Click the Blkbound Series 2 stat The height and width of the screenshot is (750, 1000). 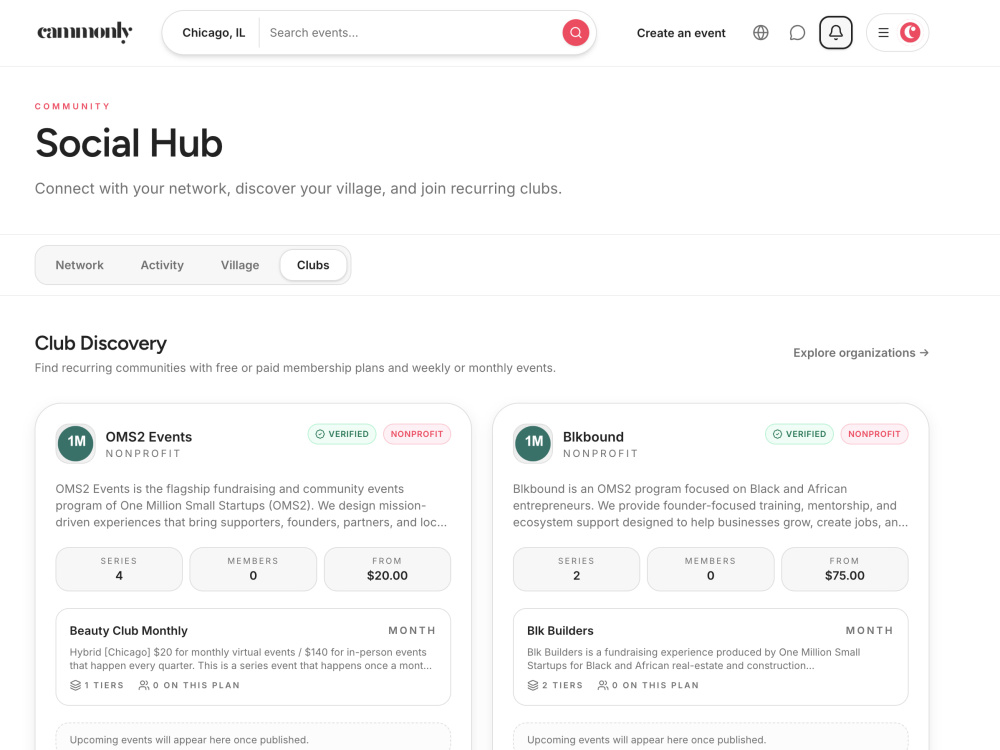(577, 569)
